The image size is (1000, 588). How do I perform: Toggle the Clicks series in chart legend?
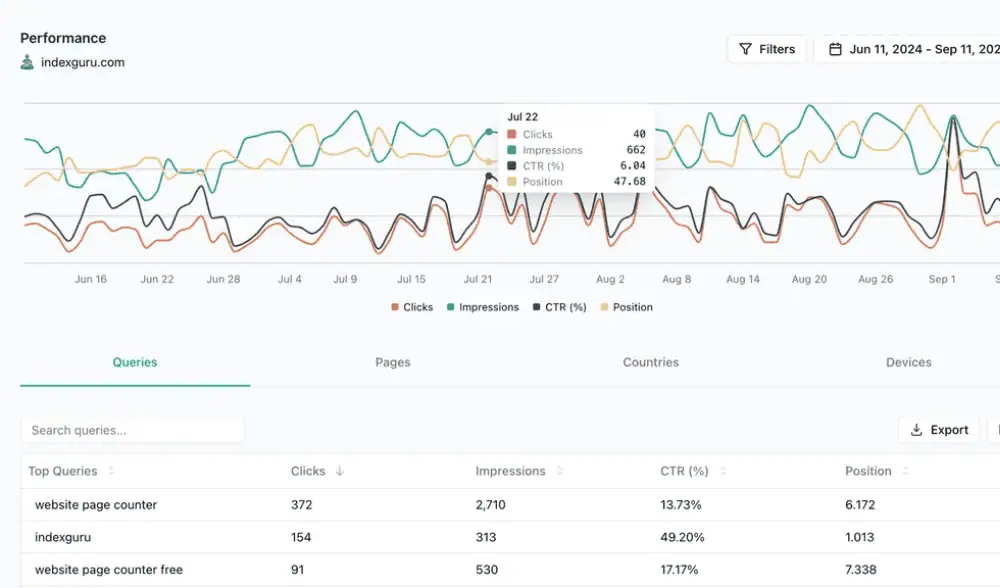(x=412, y=307)
